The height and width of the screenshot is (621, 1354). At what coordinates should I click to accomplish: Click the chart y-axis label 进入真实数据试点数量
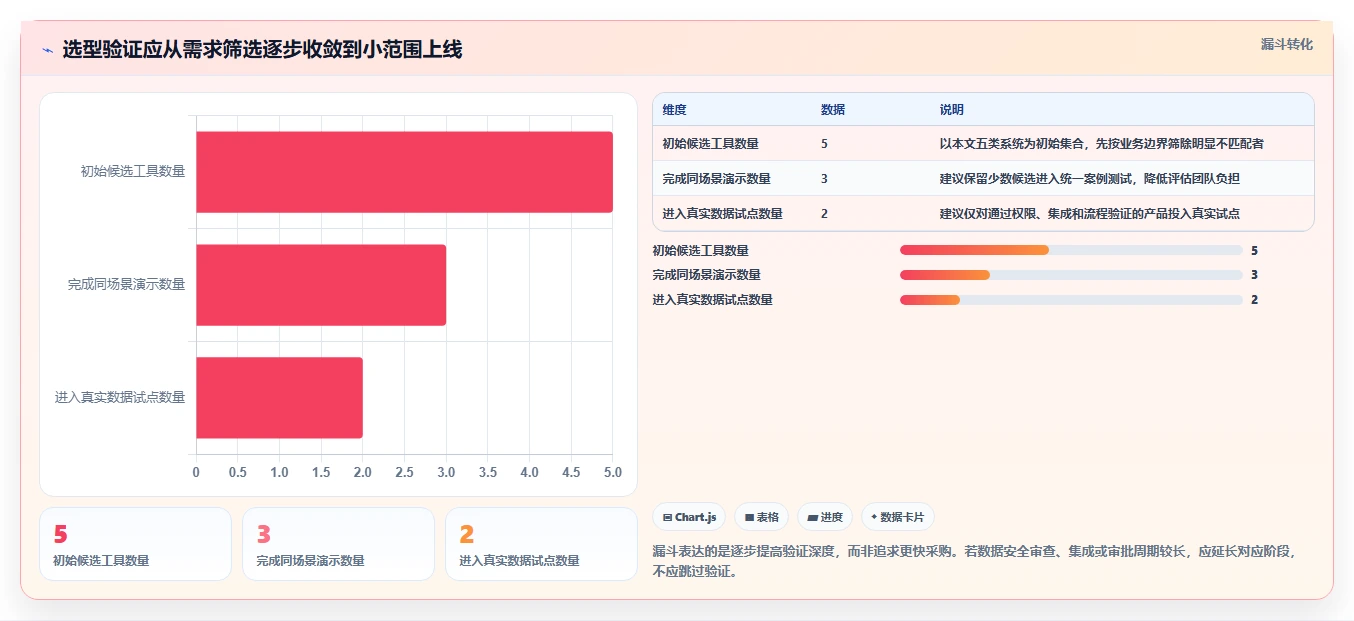click(x=120, y=398)
